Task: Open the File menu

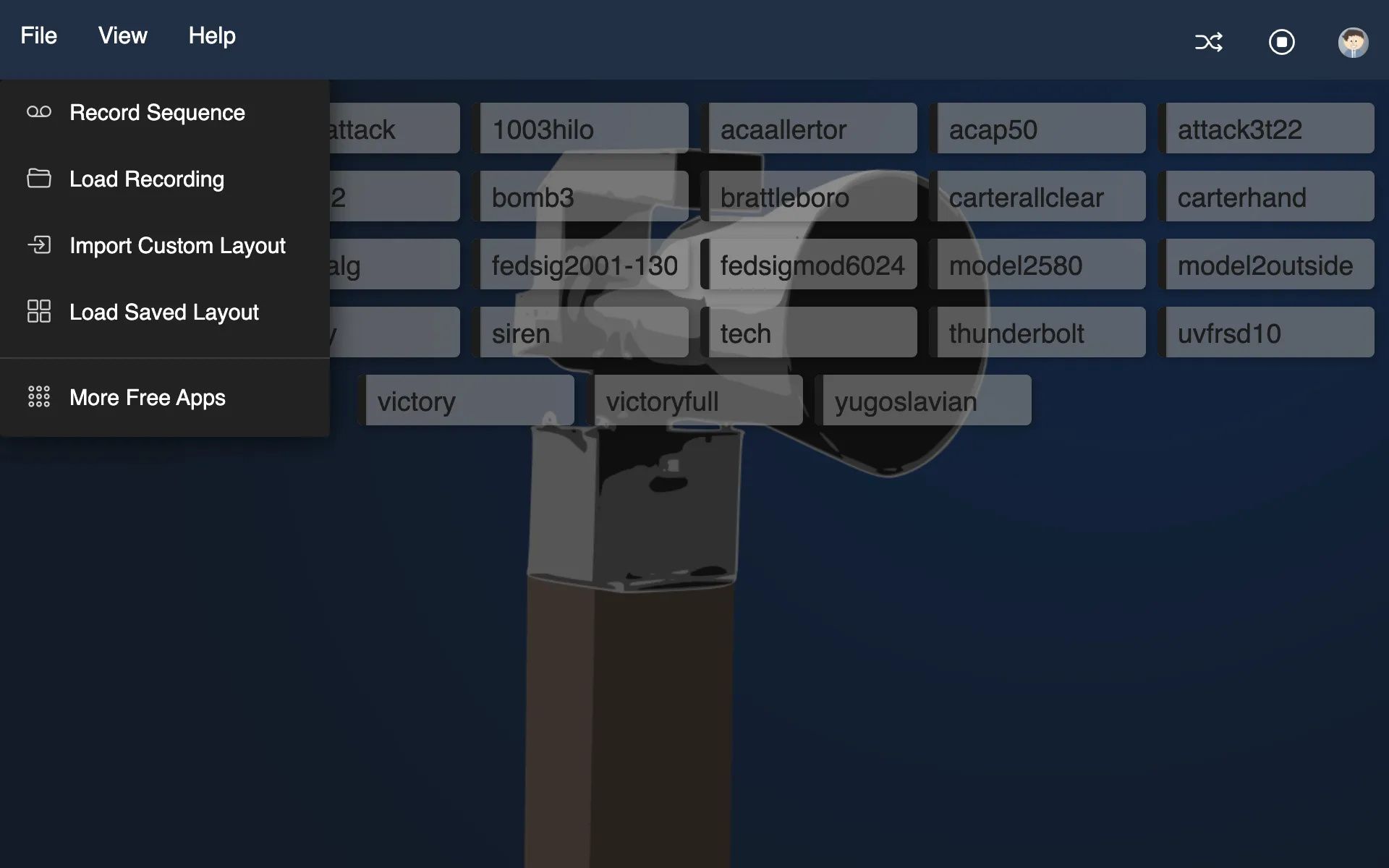Action: click(x=38, y=35)
